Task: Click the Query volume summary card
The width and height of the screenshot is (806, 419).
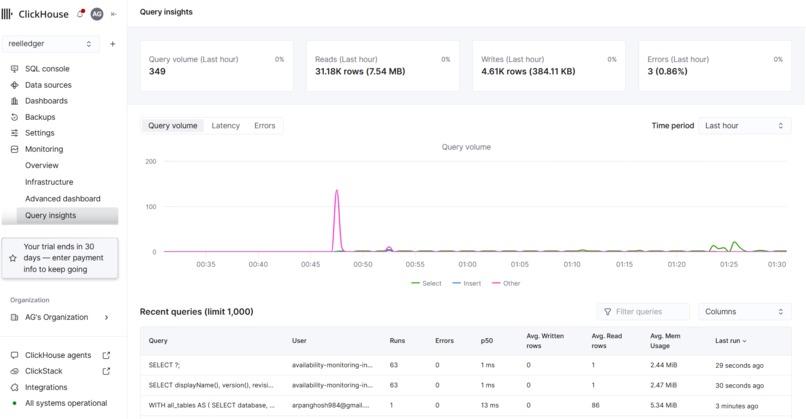Action: click(x=216, y=66)
